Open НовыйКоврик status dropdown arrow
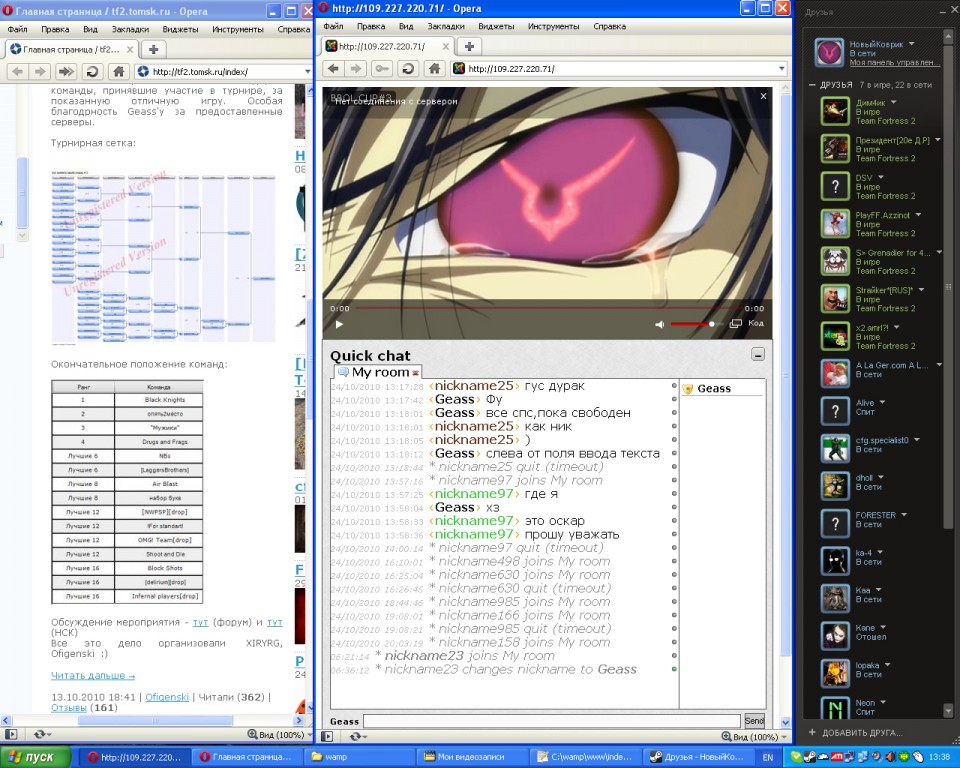This screenshot has width=960, height=768. pyautogui.click(x=912, y=44)
